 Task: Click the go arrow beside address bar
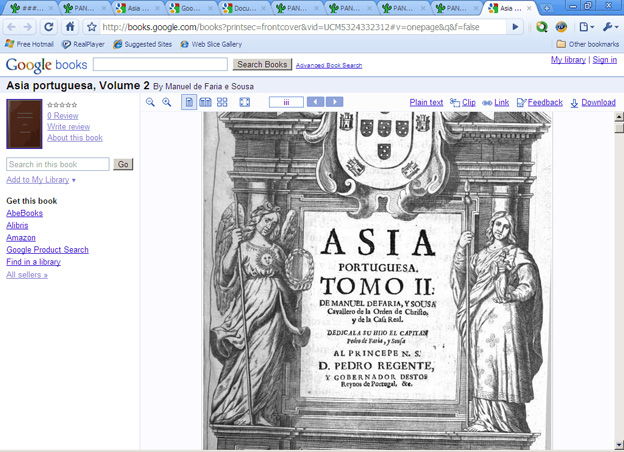[515, 27]
